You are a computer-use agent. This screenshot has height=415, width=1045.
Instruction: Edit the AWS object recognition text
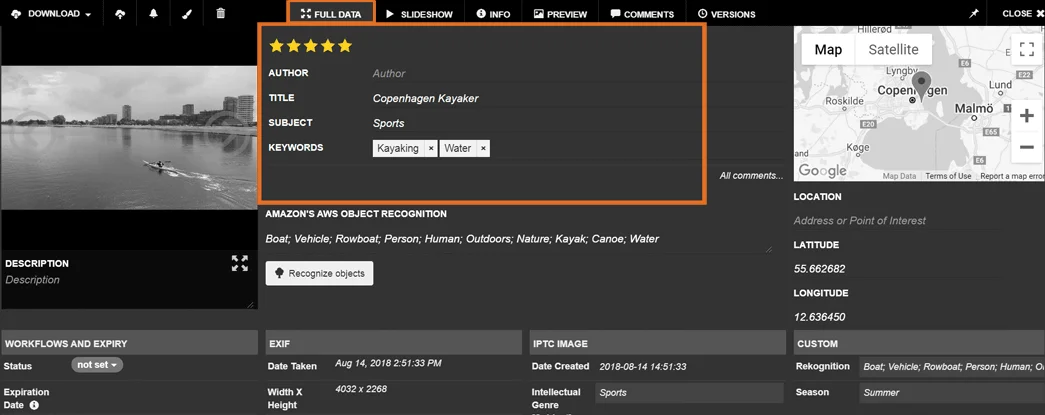(519, 238)
